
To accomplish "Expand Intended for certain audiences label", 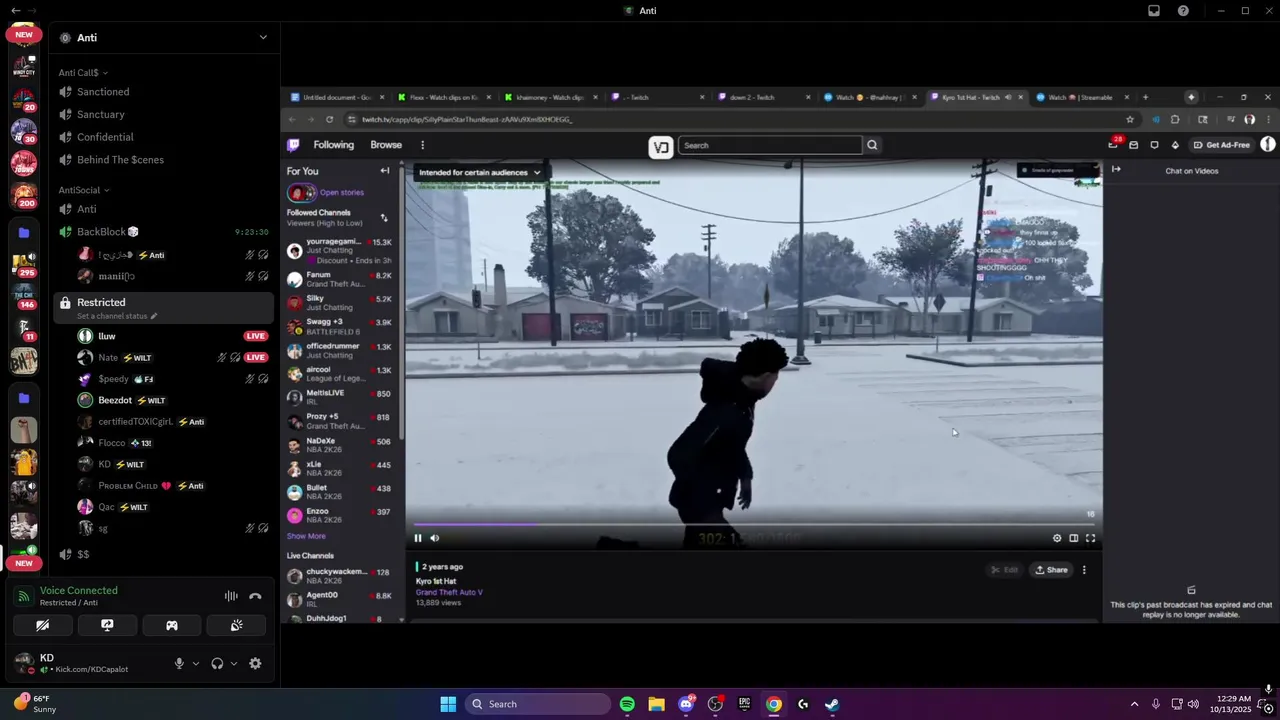I will [479, 172].
